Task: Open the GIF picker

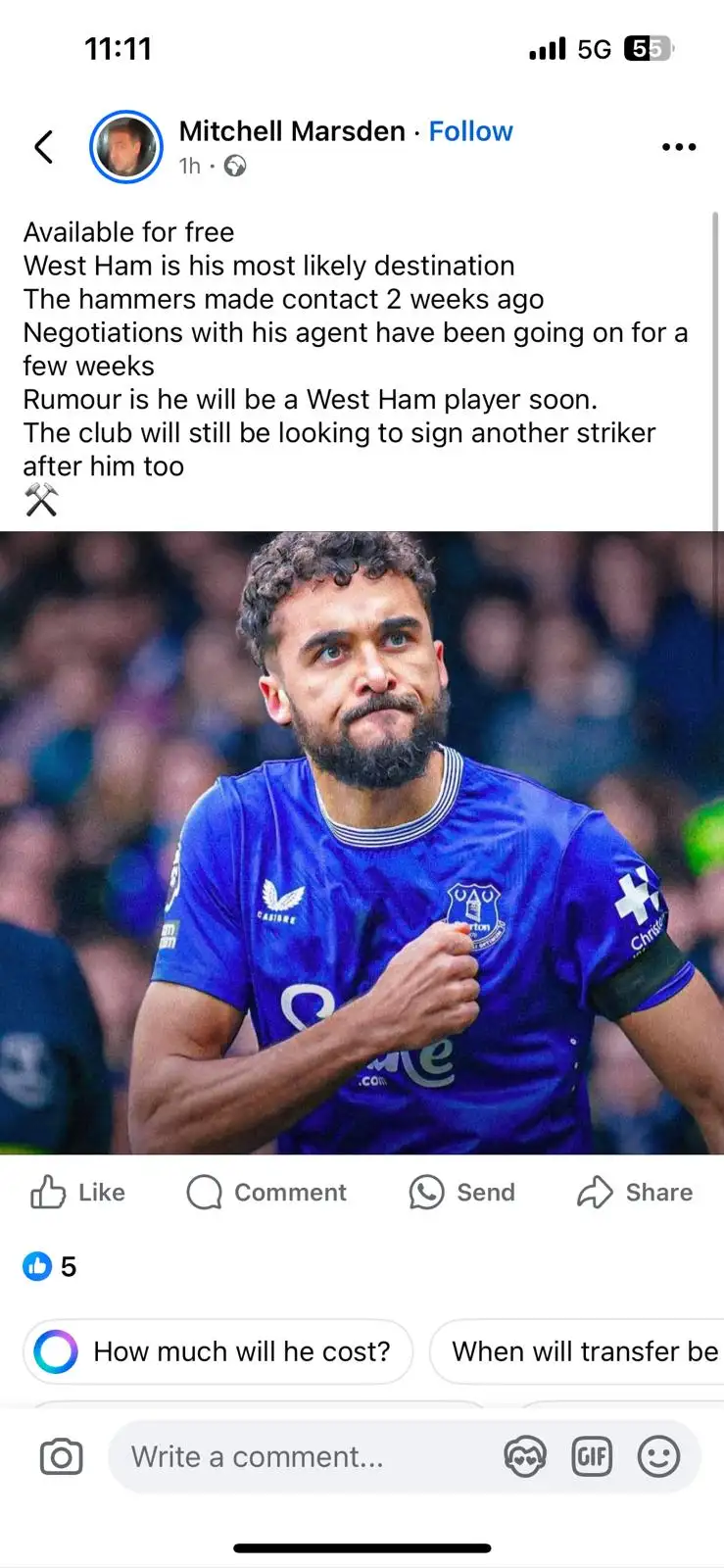Action: (592, 1457)
